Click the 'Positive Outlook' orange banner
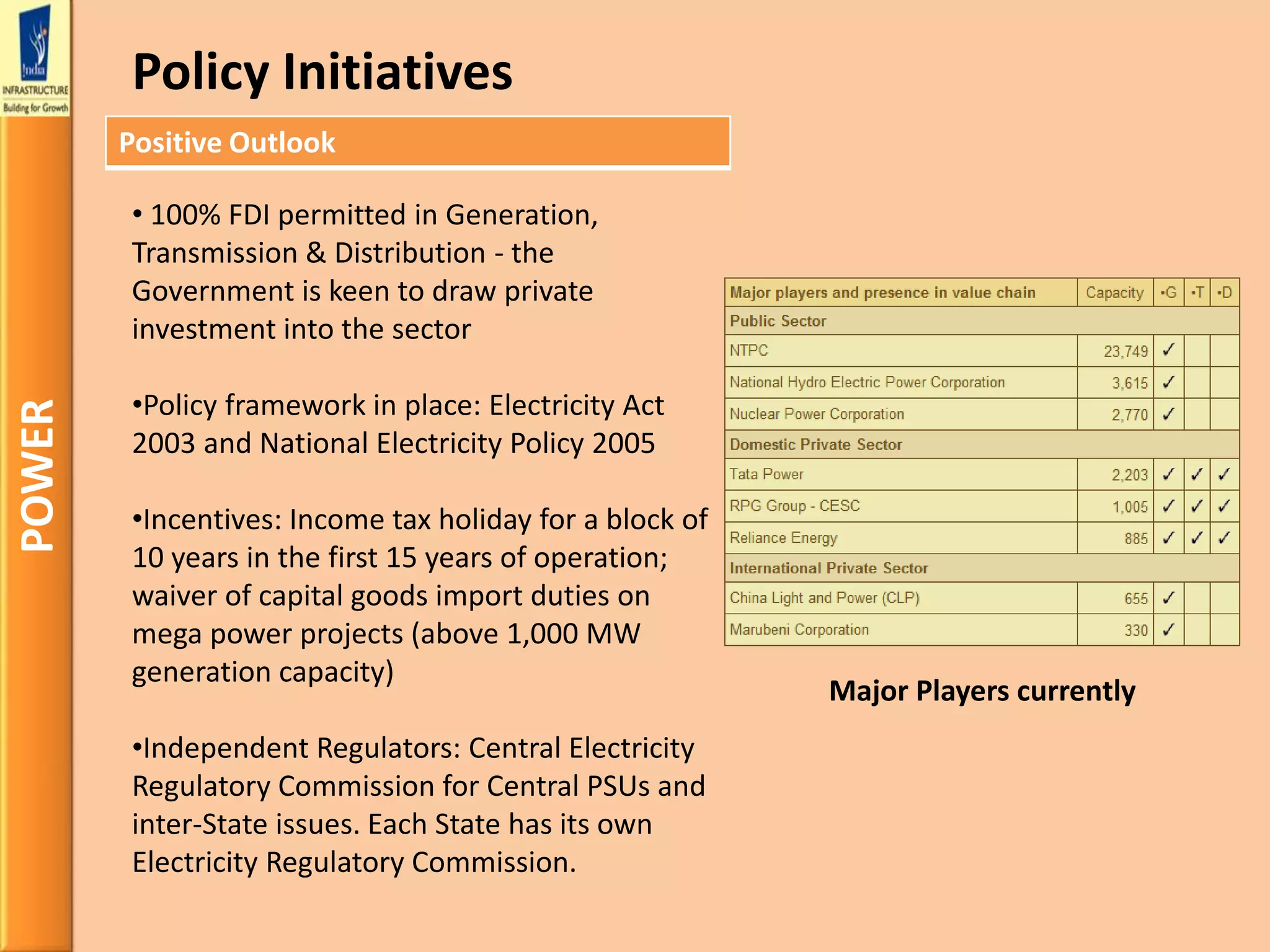This screenshot has height=952, width=1270. (418, 143)
